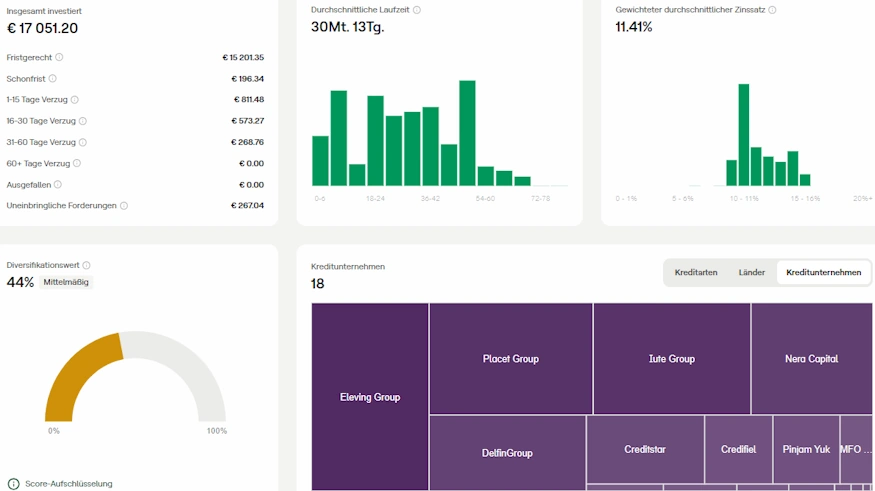The height and width of the screenshot is (491, 875).
Task: Select the Placet Group treemap block
Action: pos(511,358)
